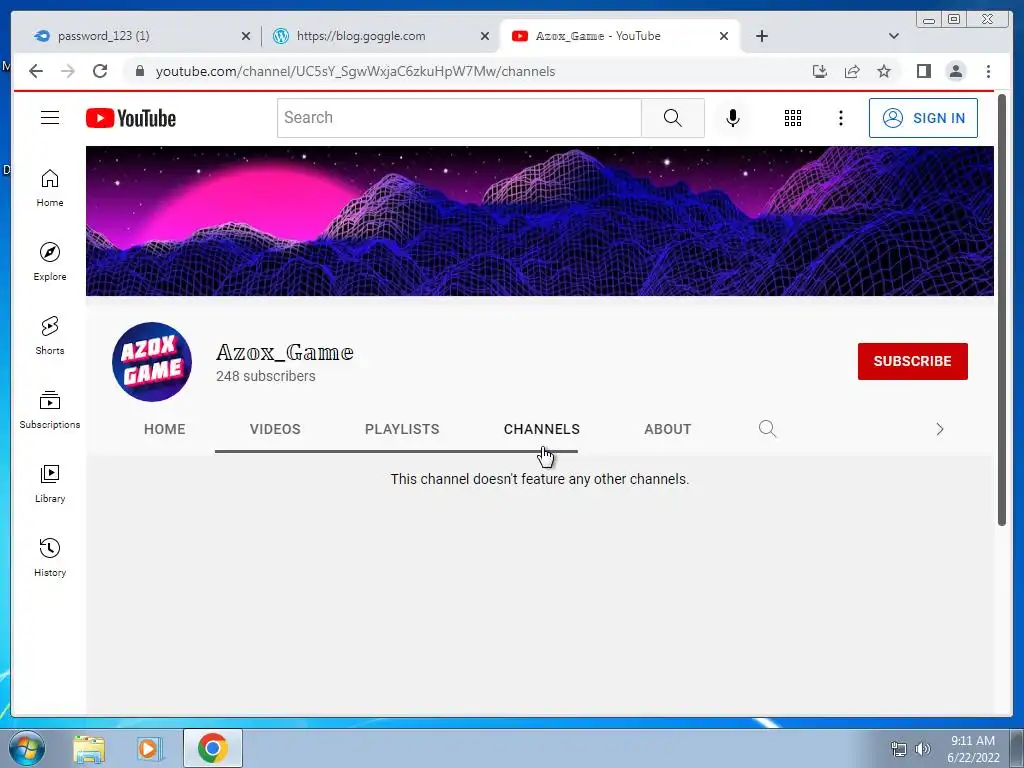Click the channel banner image
Image resolution: width=1024 pixels, height=768 pixels.
[539, 221]
